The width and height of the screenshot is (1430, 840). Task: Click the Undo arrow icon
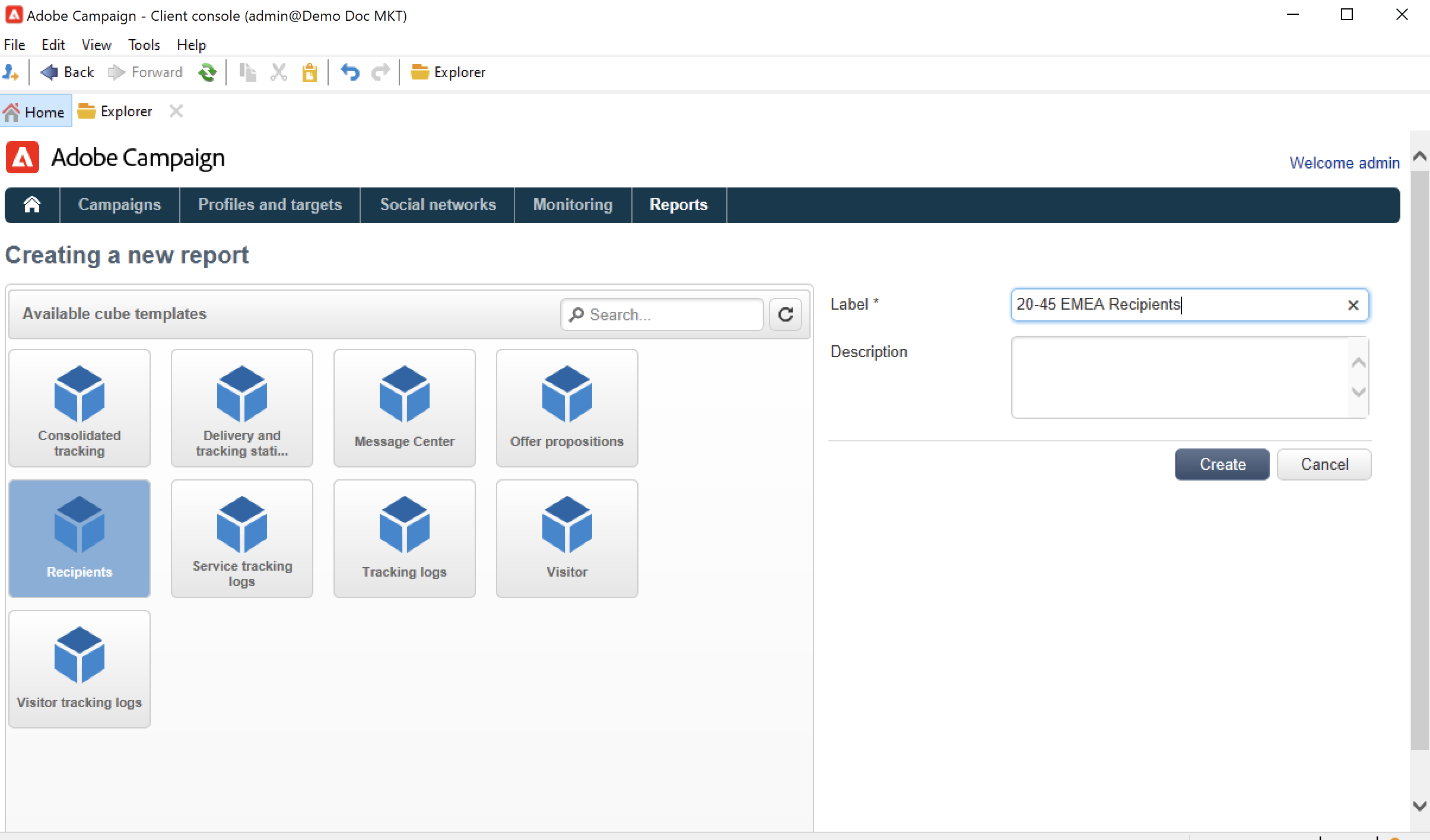tap(349, 72)
